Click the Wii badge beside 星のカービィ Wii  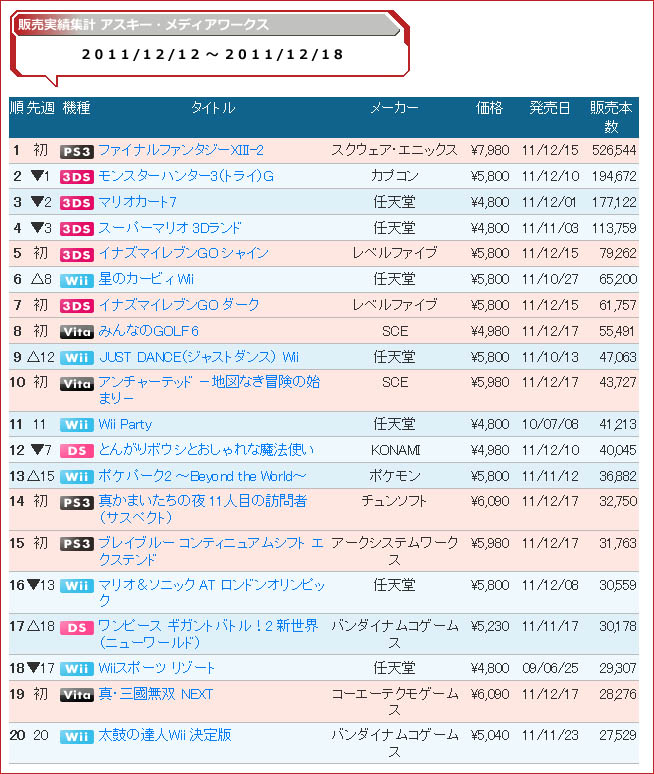click(x=77, y=281)
